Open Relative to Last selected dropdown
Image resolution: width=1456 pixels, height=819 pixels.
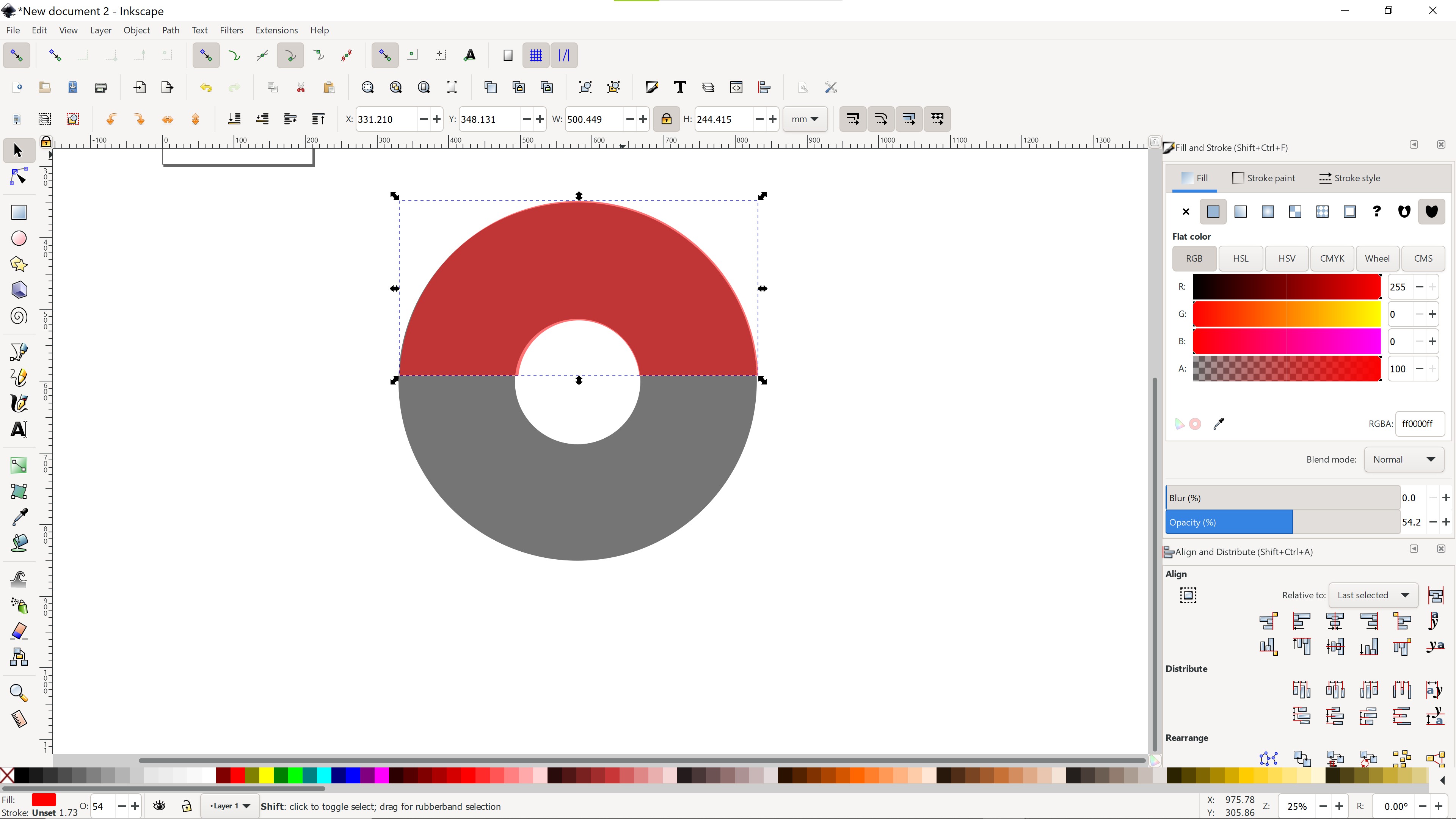click(1373, 595)
